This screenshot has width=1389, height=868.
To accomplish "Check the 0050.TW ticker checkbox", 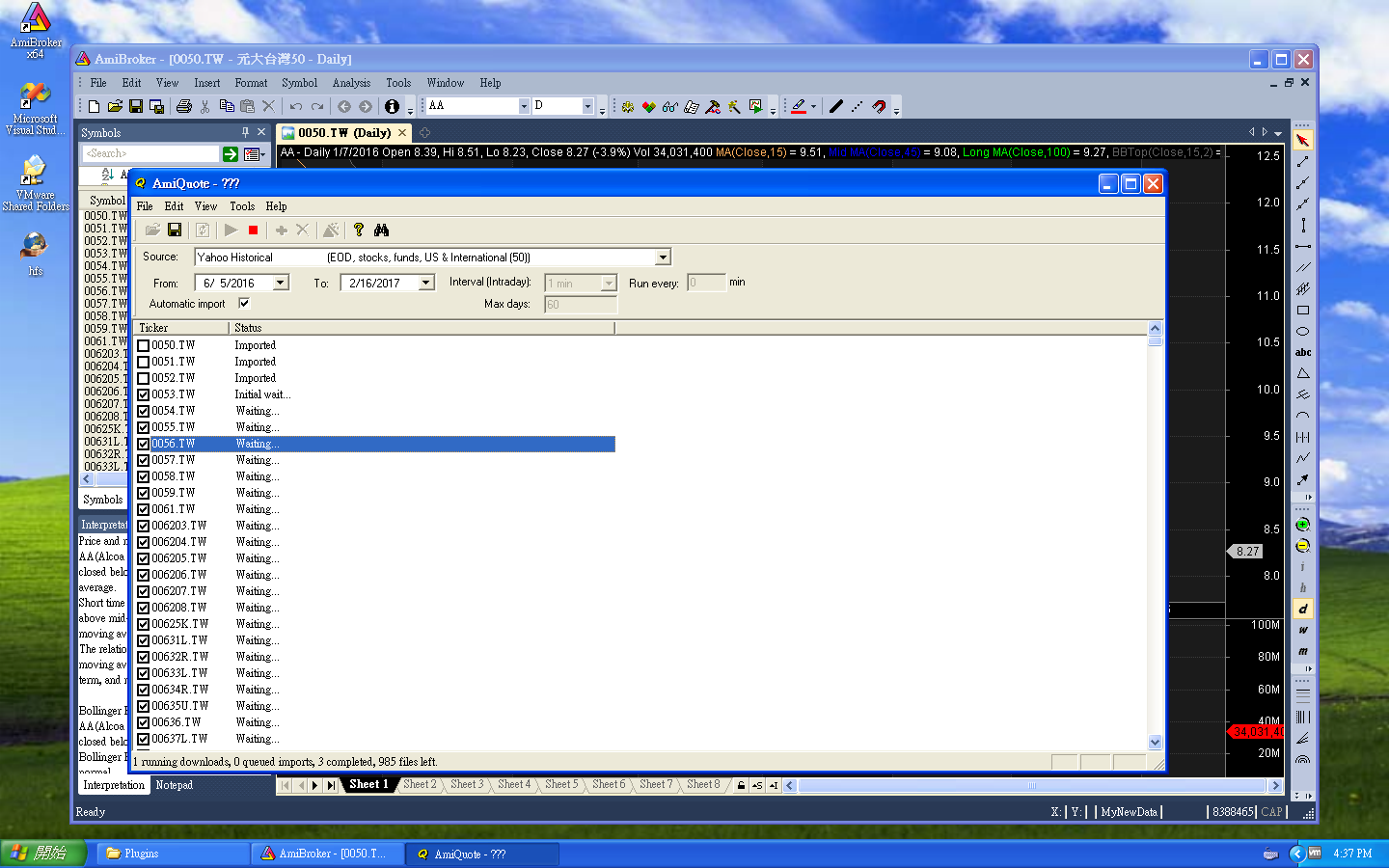I will (143, 345).
